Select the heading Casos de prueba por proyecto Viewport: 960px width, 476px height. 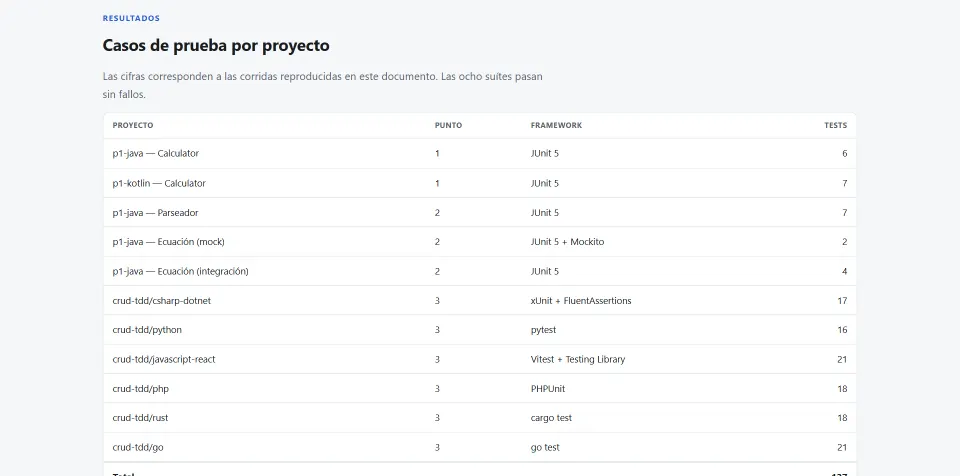[216, 45]
